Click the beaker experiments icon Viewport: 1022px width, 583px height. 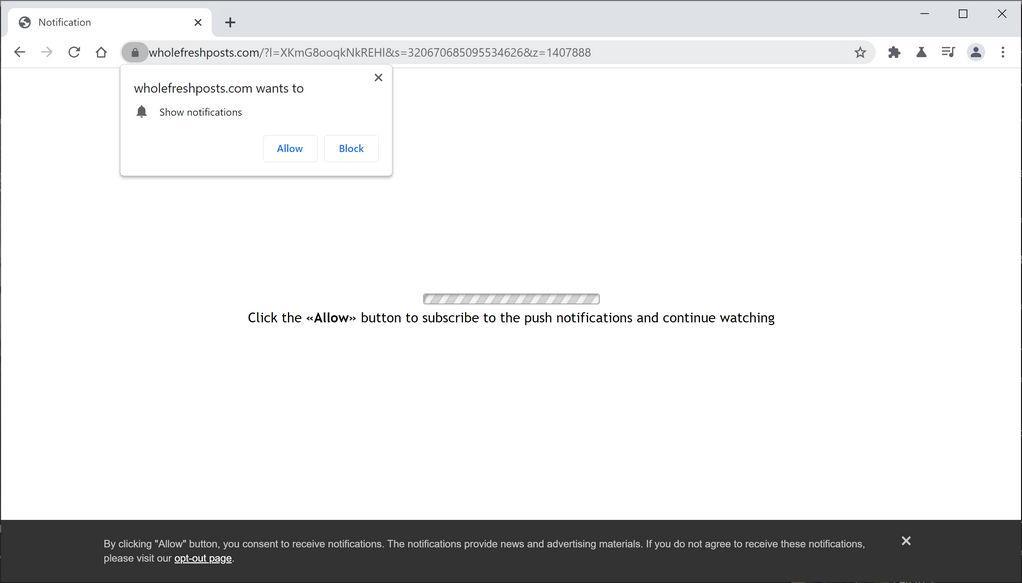coord(921,52)
